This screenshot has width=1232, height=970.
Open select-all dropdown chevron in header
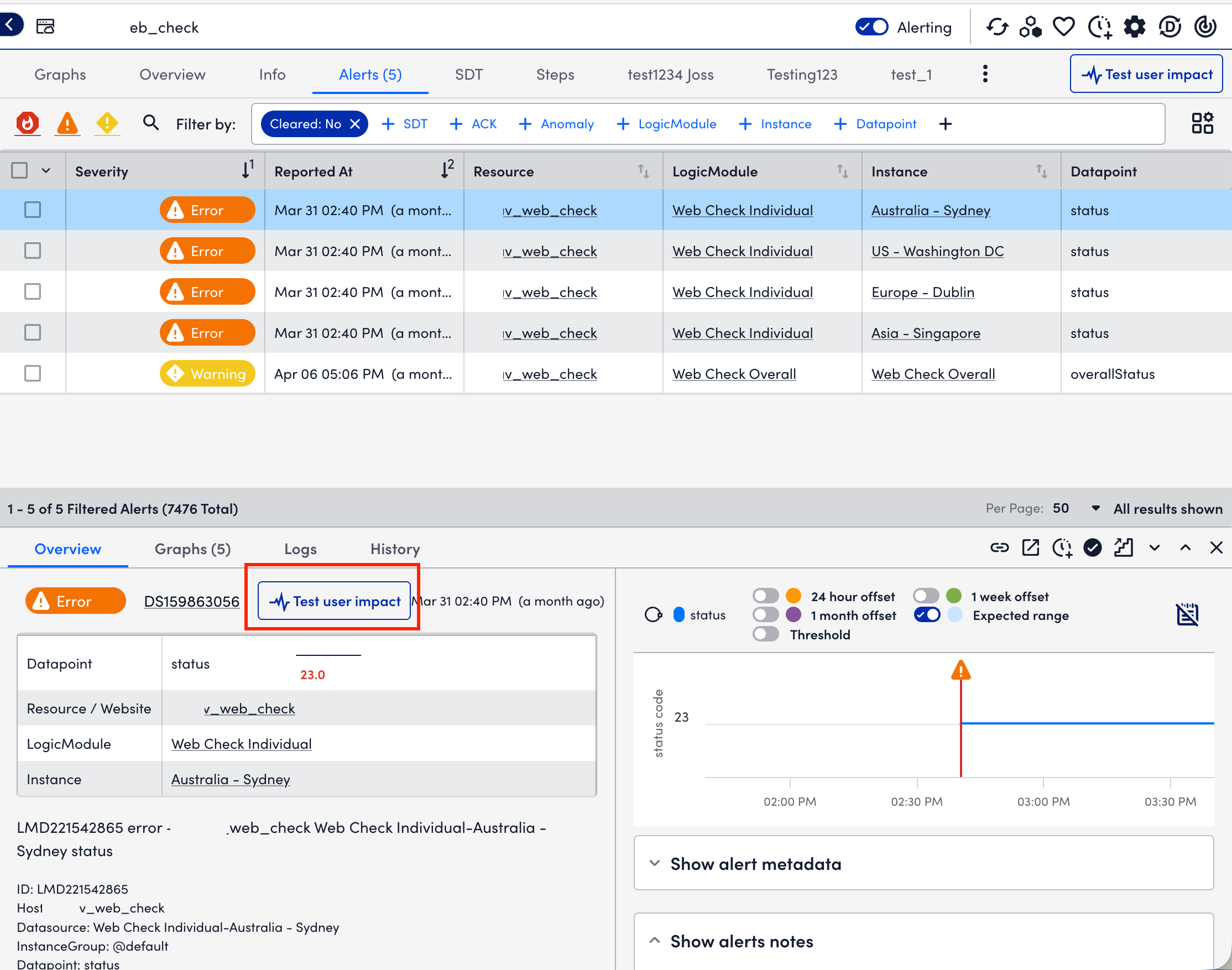tap(46, 170)
